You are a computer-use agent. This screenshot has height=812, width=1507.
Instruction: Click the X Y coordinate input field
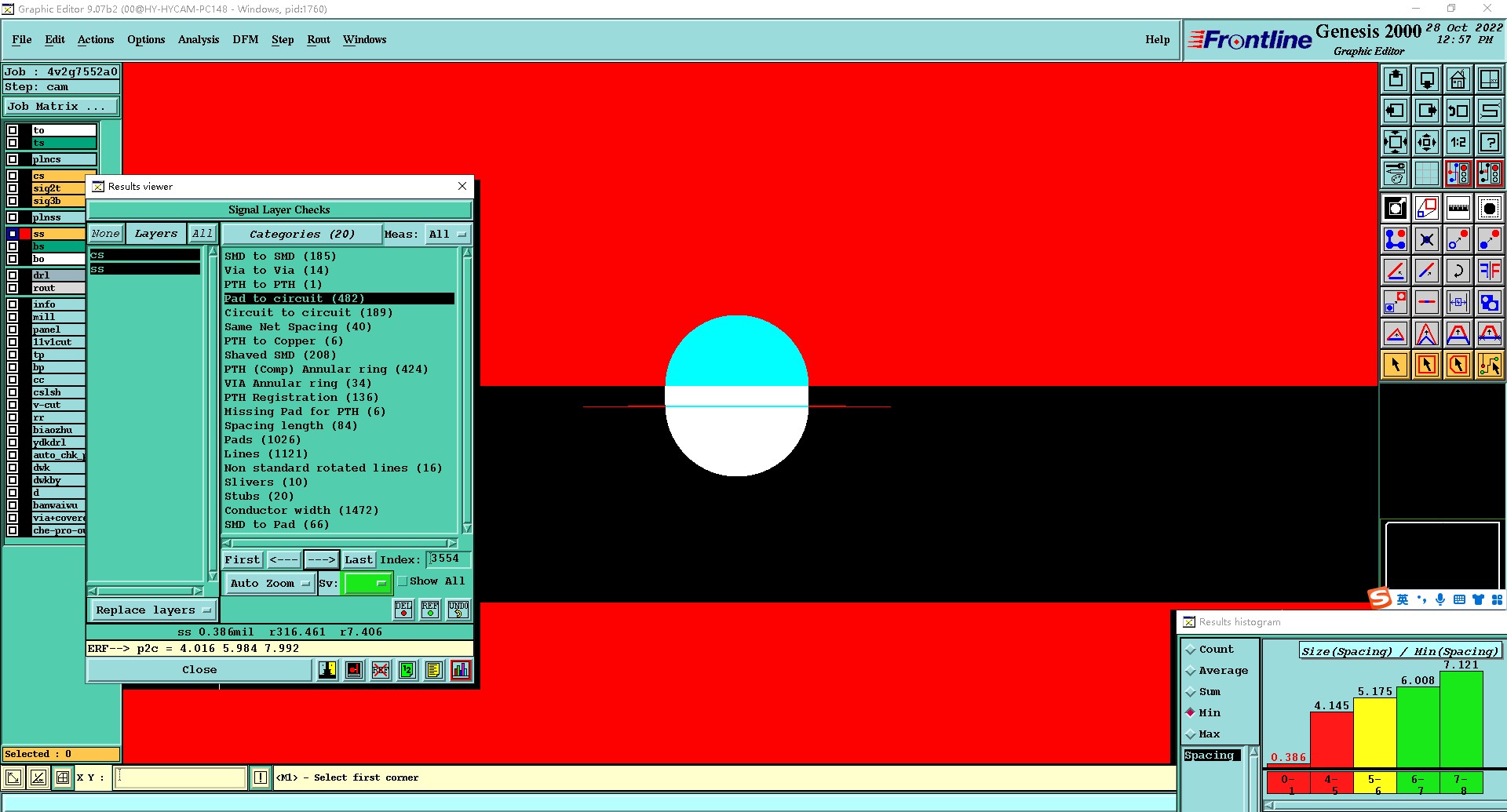tap(181, 777)
